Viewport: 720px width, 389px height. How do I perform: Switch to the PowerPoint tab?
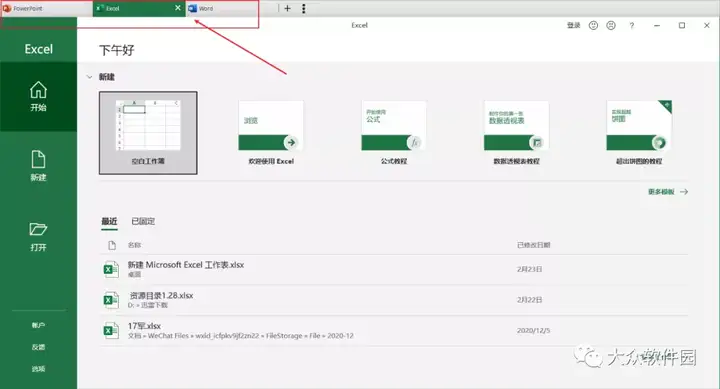[46, 8]
